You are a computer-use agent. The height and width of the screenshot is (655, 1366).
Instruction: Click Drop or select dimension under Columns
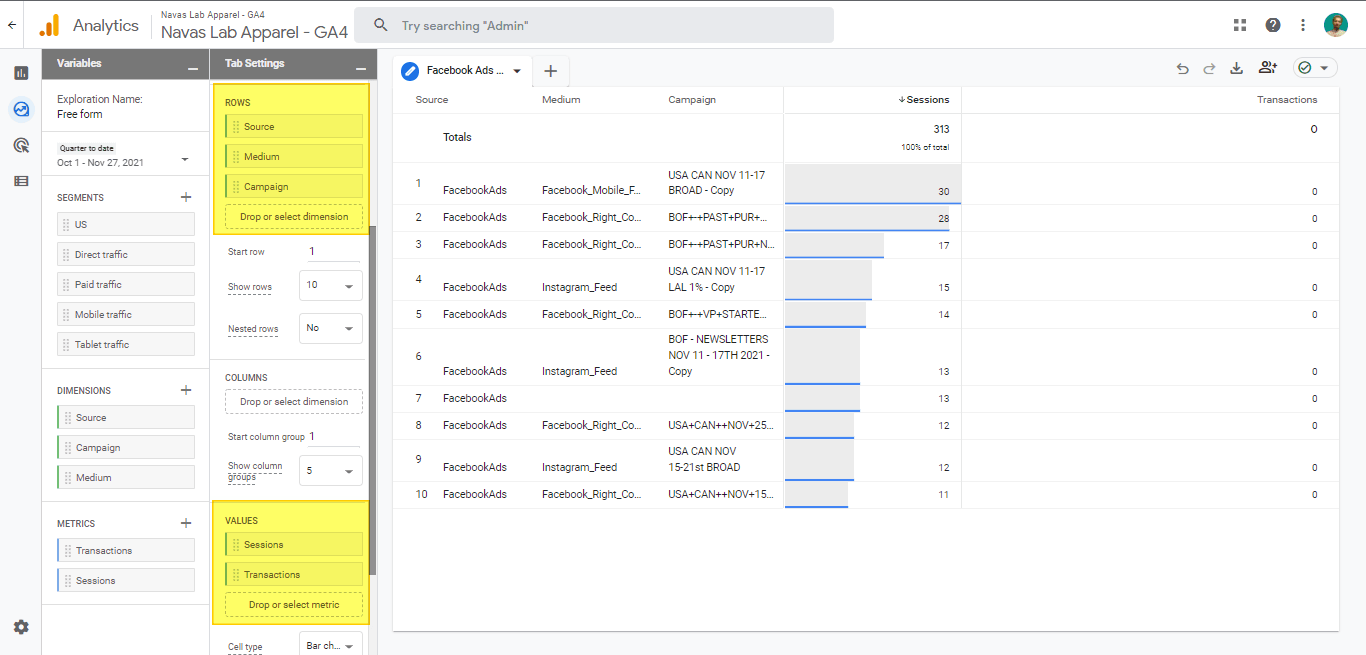(294, 402)
